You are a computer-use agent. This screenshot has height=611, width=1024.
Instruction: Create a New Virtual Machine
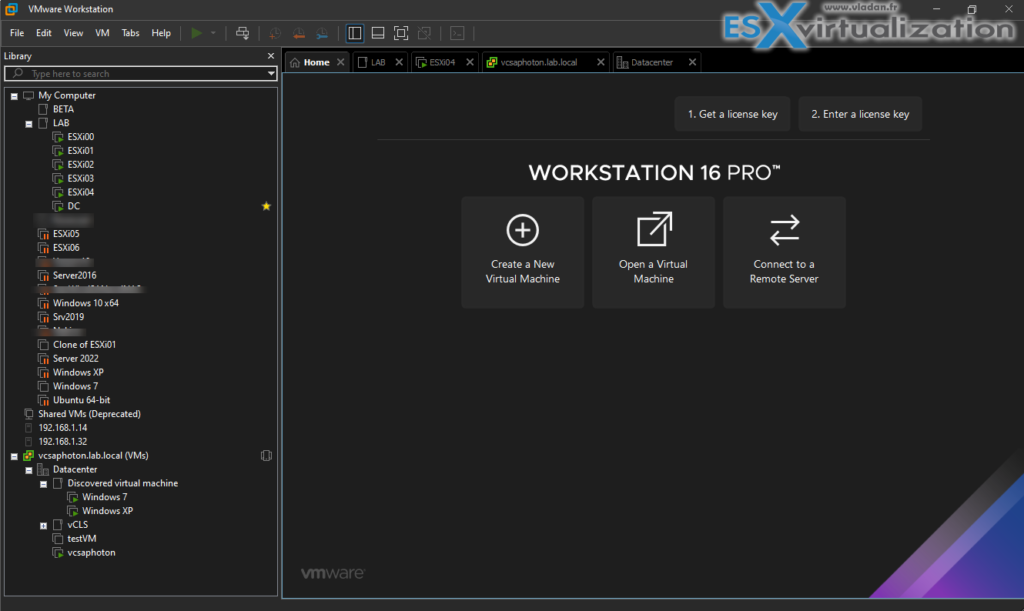pyautogui.click(x=522, y=251)
